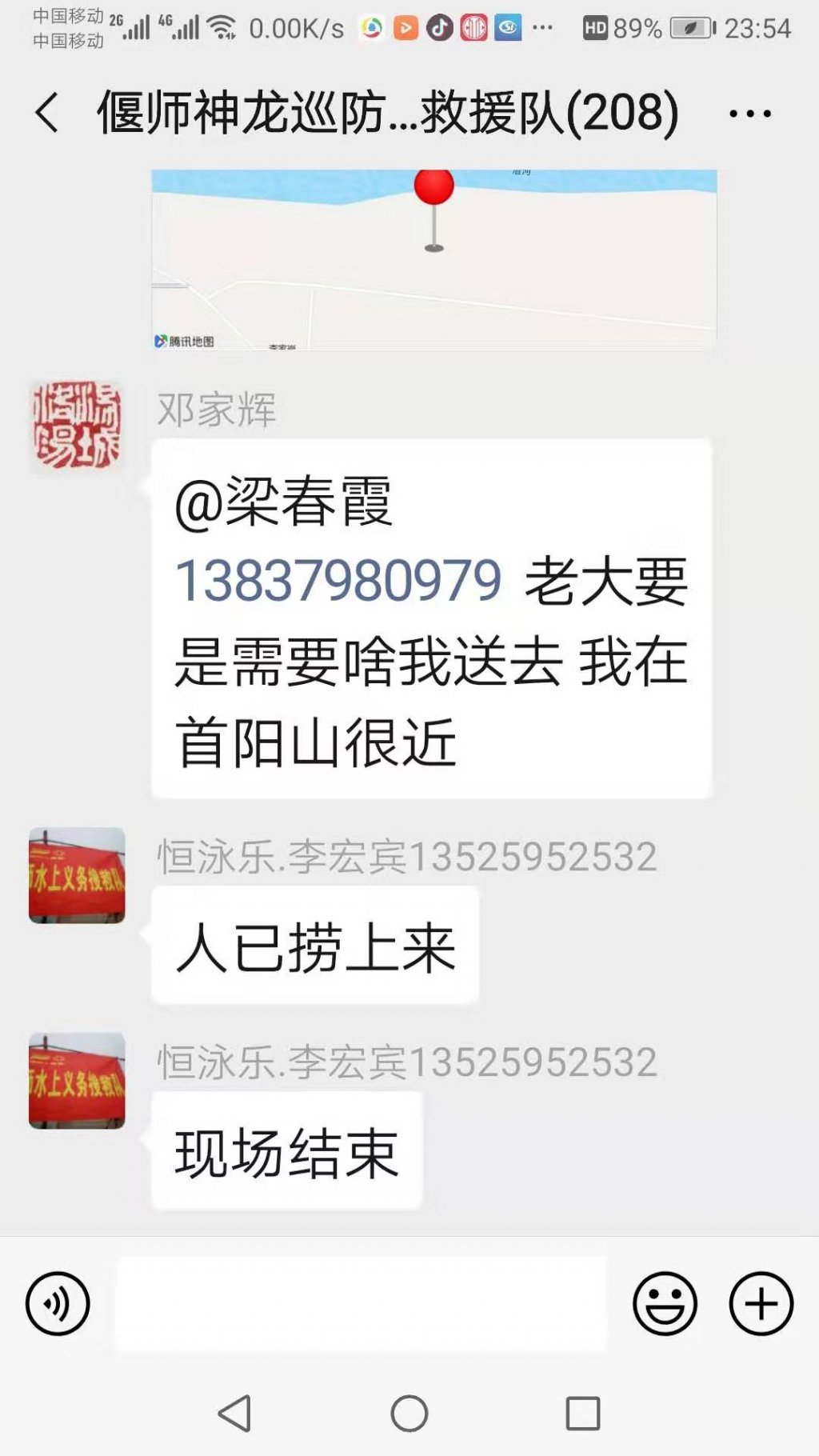This screenshot has width=819, height=1456.
Task: Tap the Android recent apps square
Action: pyautogui.click(x=583, y=1414)
